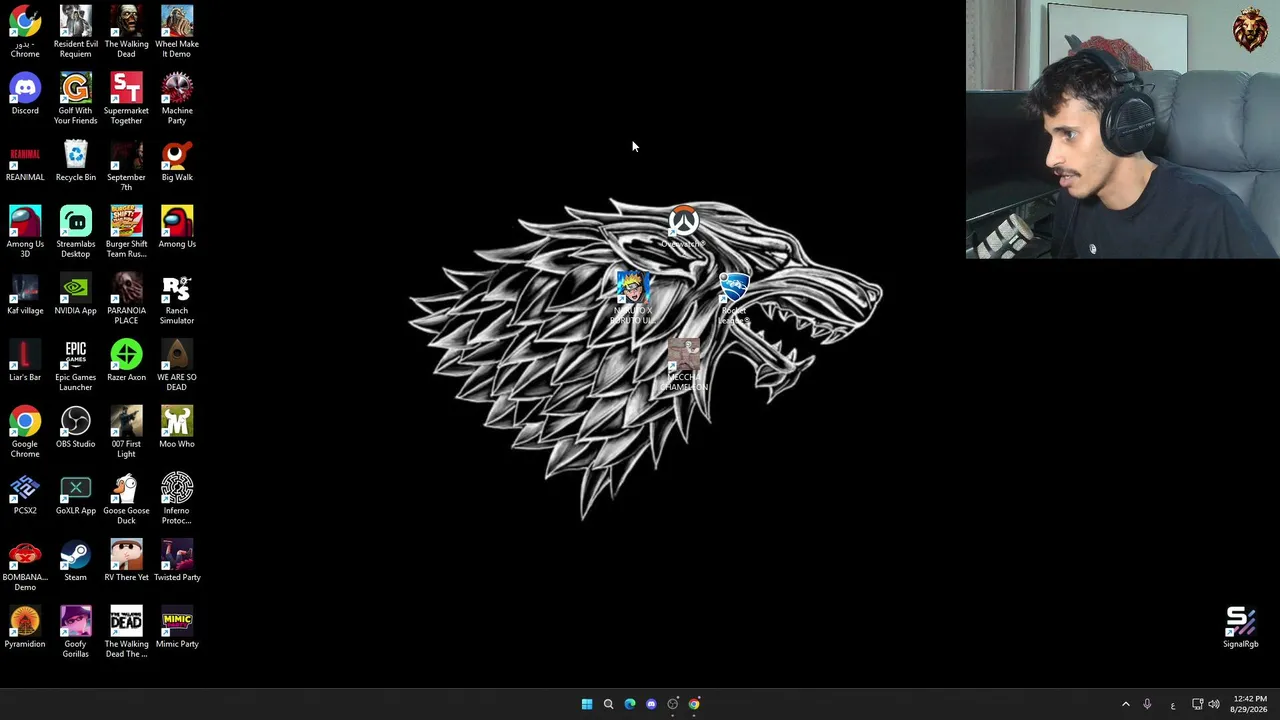The height and width of the screenshot is (720, 1280).
Task: Launch the Liar's Bar shortcut
Action: point(25,361)
